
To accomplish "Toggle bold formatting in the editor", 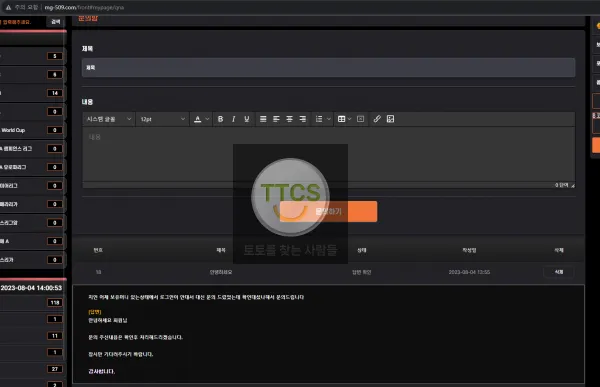I will (x=220, y=119).
